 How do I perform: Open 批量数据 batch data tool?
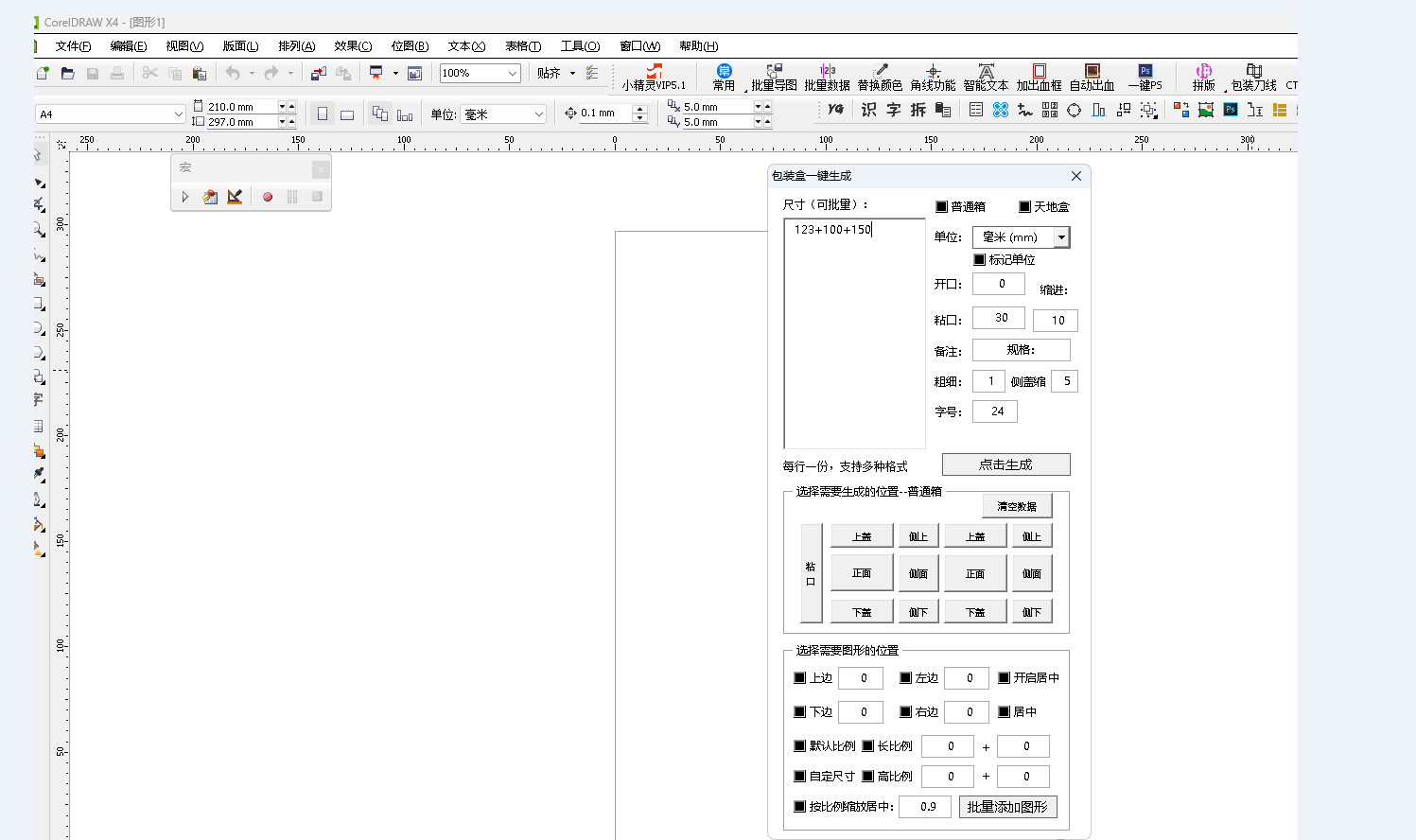(827, 78)
